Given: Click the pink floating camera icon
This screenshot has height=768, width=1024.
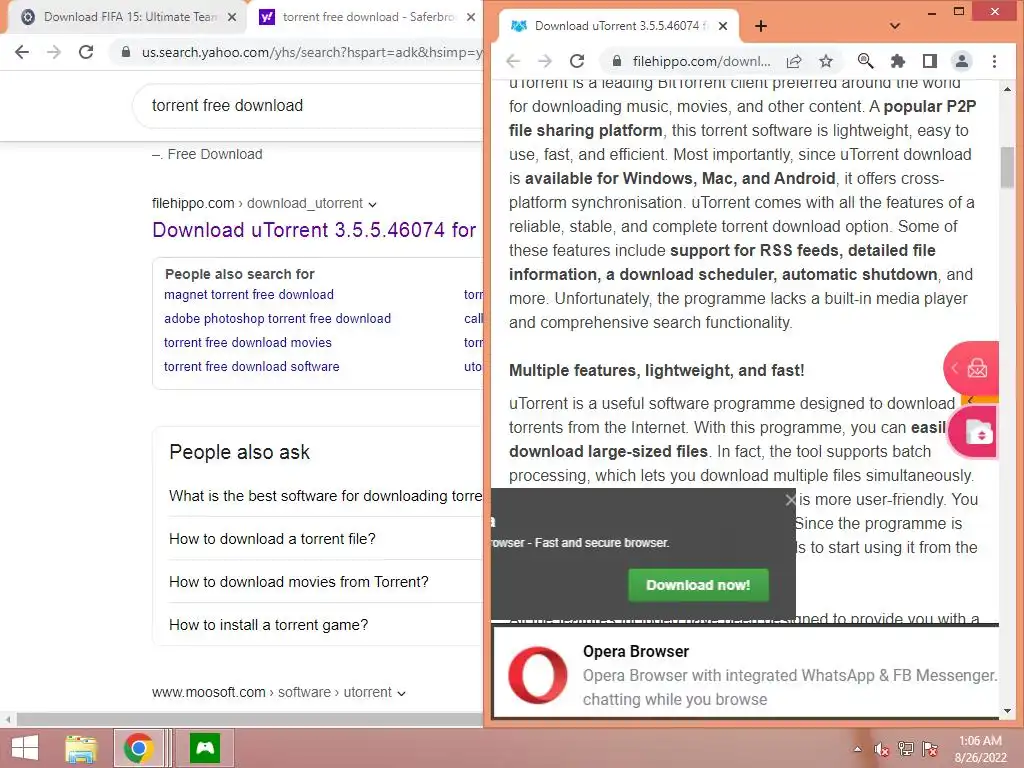Looking at the screenshot, I should 974,432.
